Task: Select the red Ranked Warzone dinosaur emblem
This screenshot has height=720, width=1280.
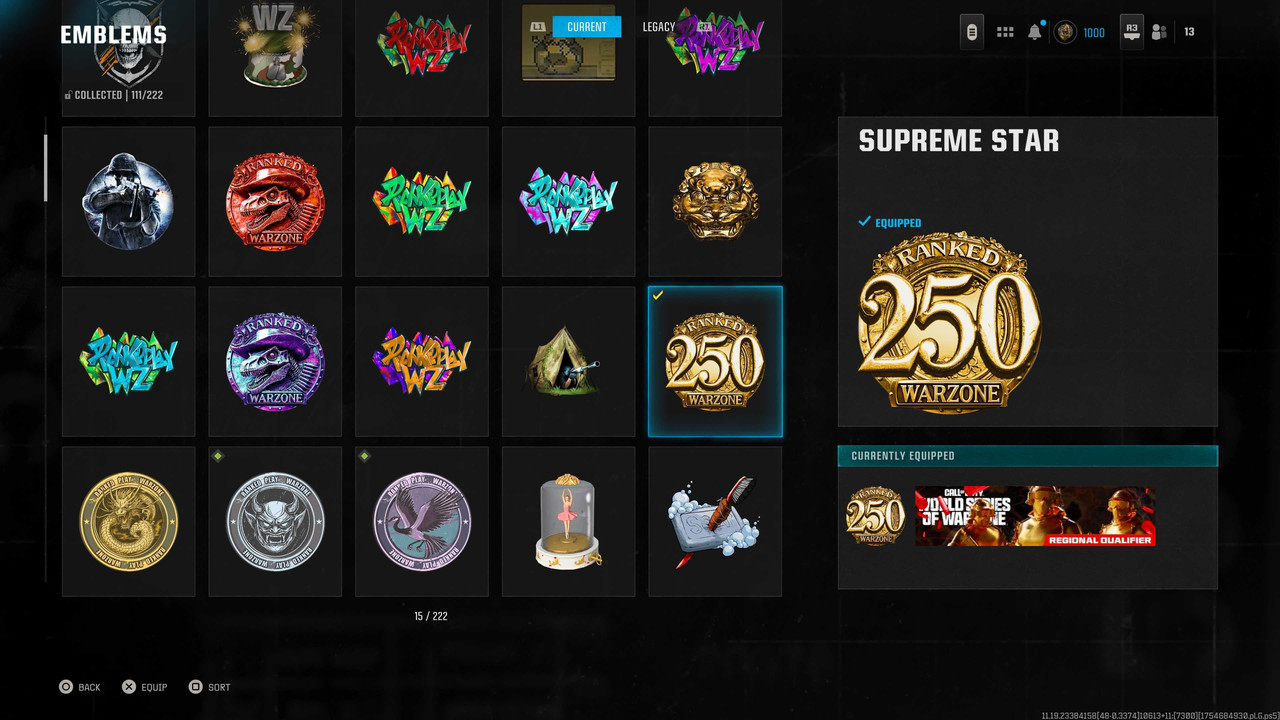Action: 275,201
